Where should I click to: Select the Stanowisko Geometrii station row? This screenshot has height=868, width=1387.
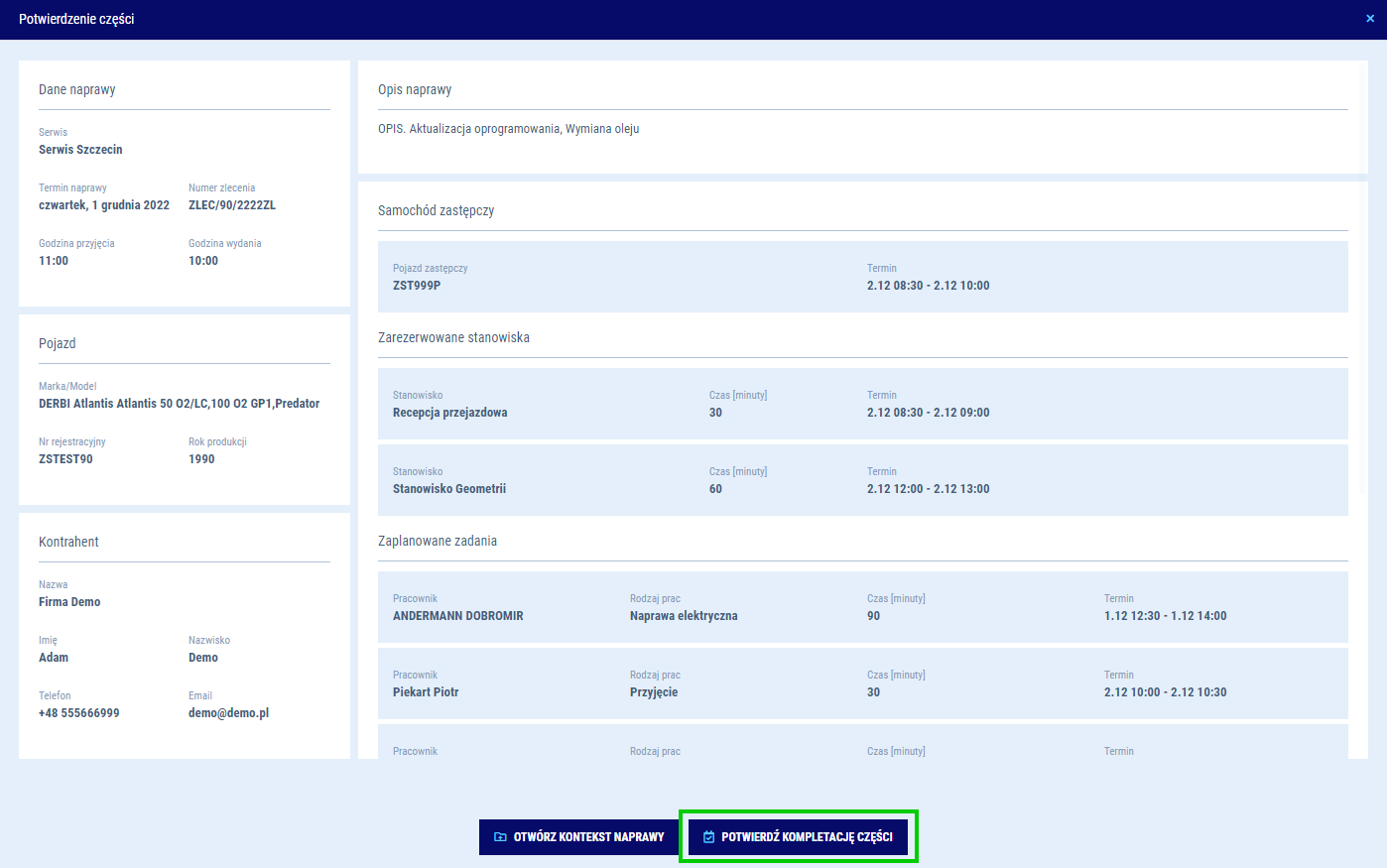(x=862, y=480)
